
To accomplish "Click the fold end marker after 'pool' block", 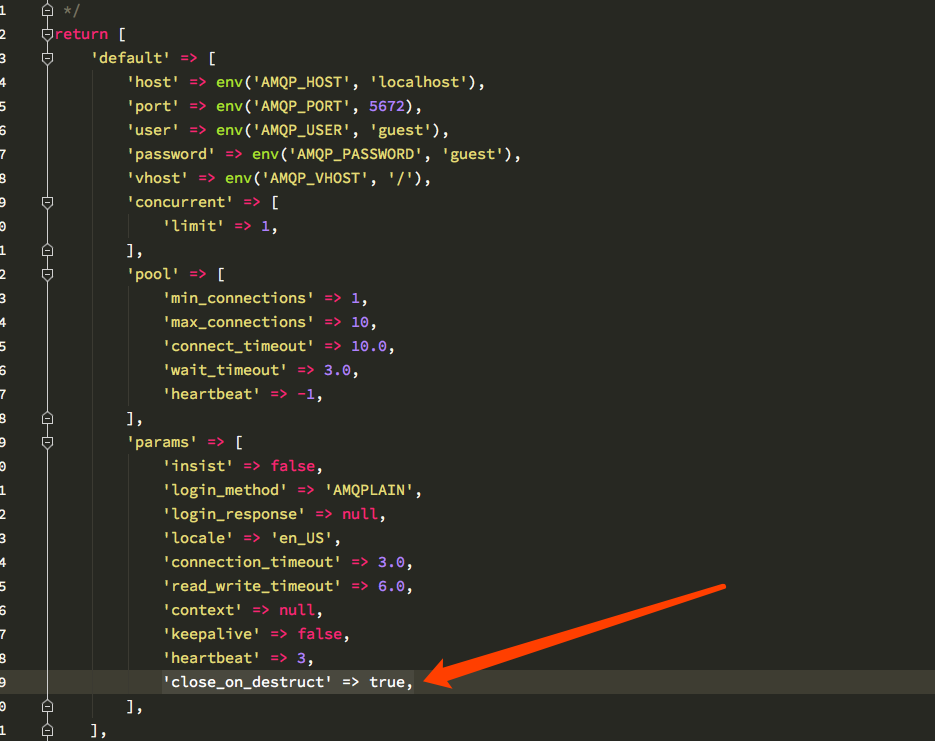I will [47, 418].
